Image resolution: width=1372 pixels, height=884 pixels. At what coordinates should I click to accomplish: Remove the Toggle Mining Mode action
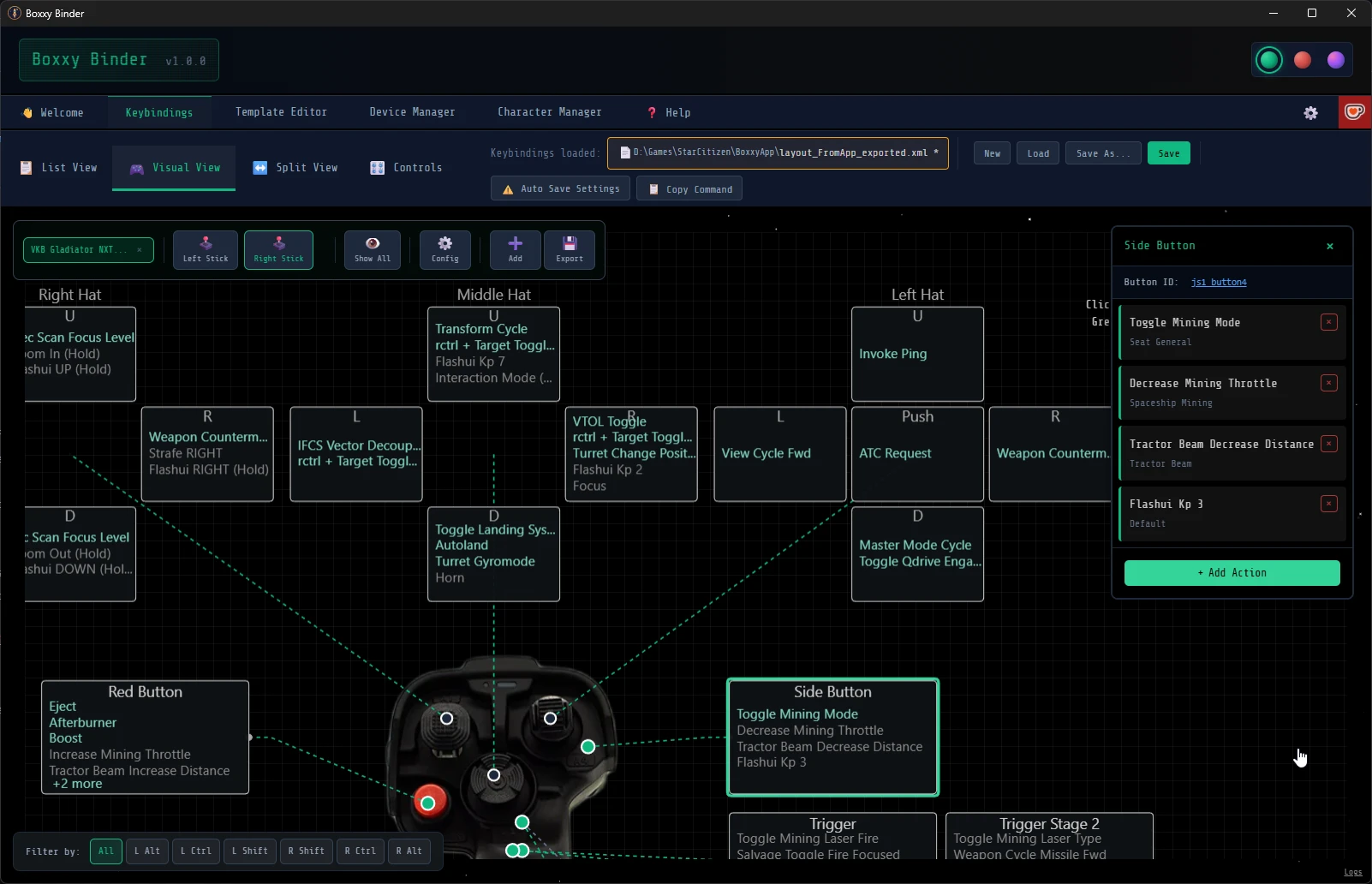(1329, 322)
